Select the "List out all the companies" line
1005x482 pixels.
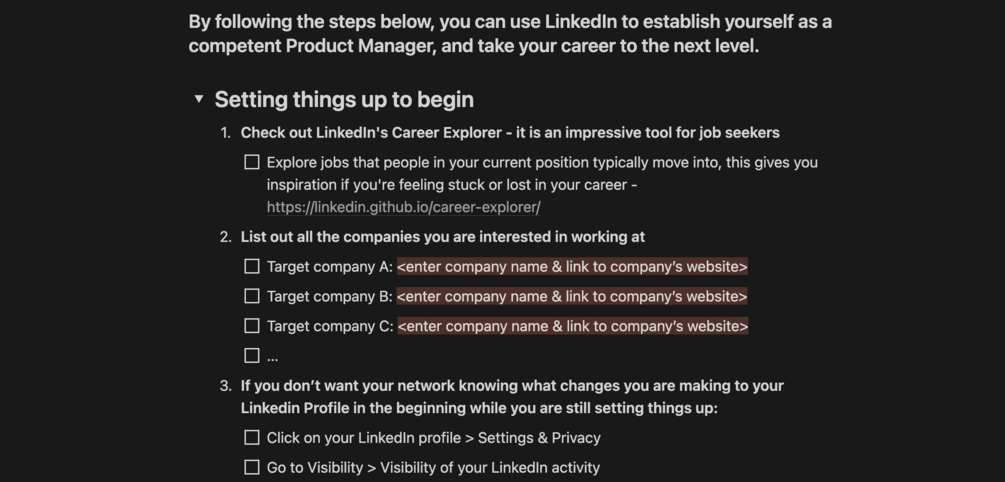(x=443, y=237)
